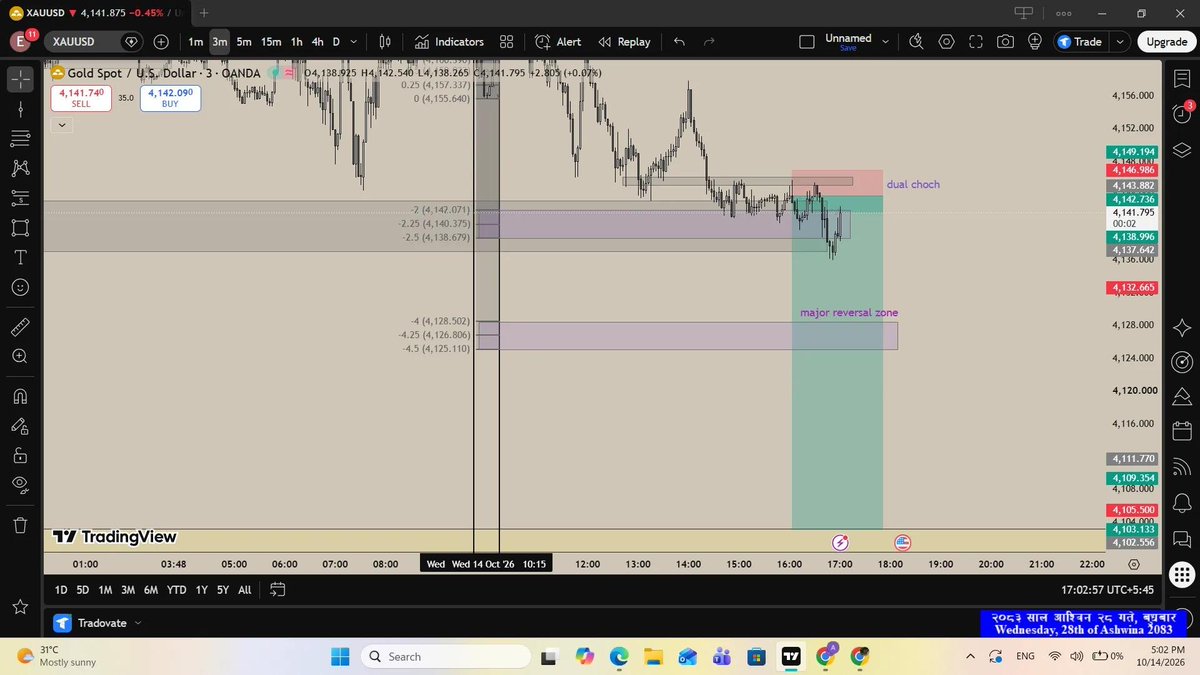Toggle lock all drawing tools

[21, 456]
